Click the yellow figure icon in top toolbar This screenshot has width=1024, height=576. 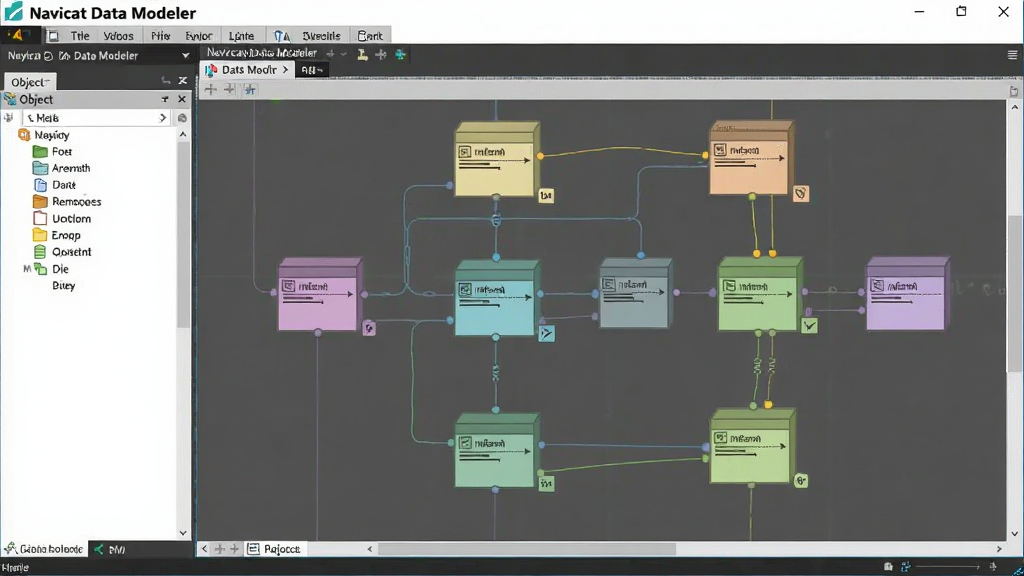362,54
